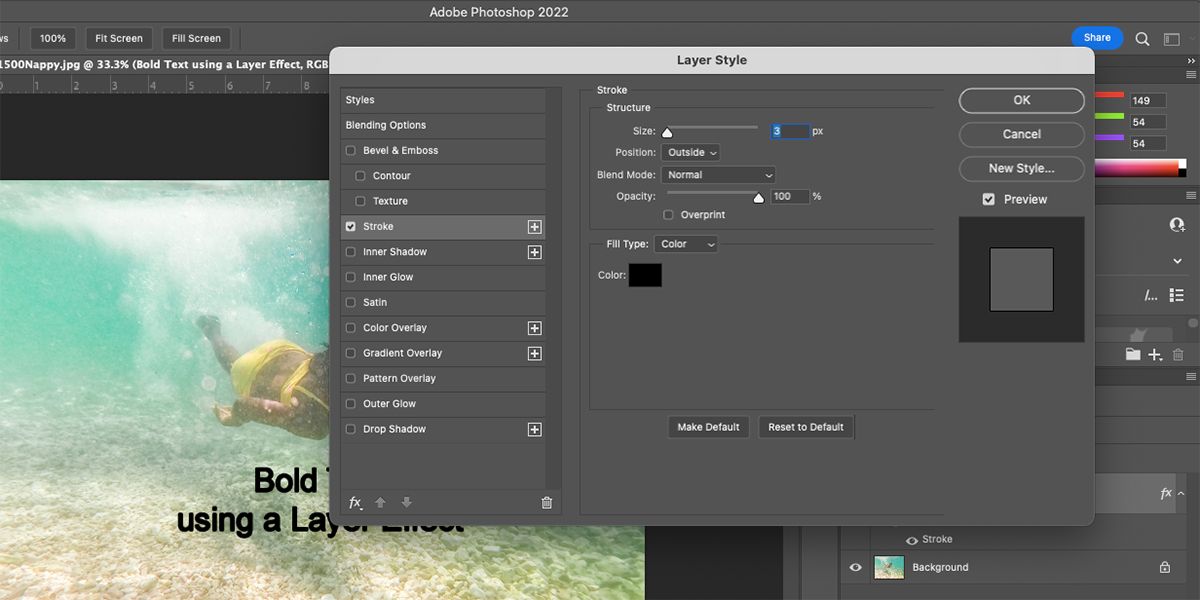Screen dimensions: 1200x600
Task: Add another Color Overlay plus icon
Action: tap(534, 328)
